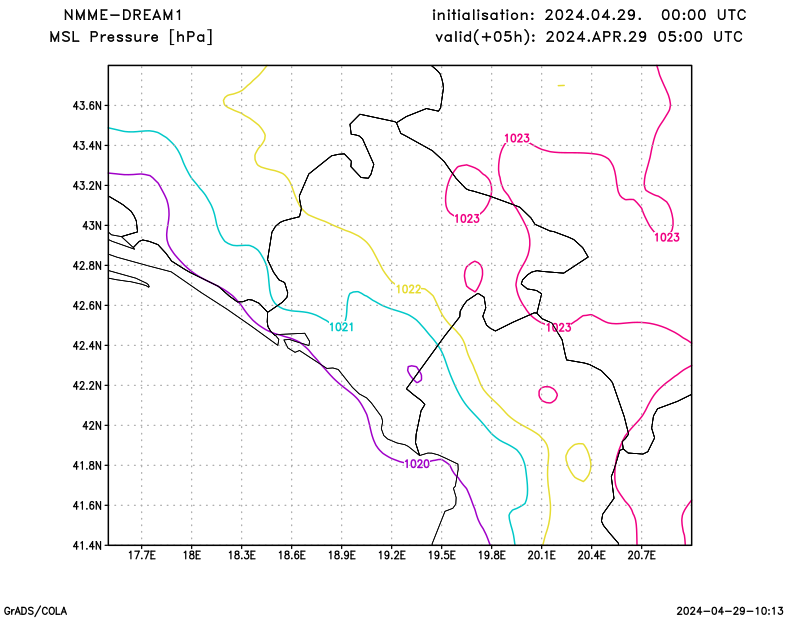Click the 2024-04-29-10:13 timestamp

730,611
